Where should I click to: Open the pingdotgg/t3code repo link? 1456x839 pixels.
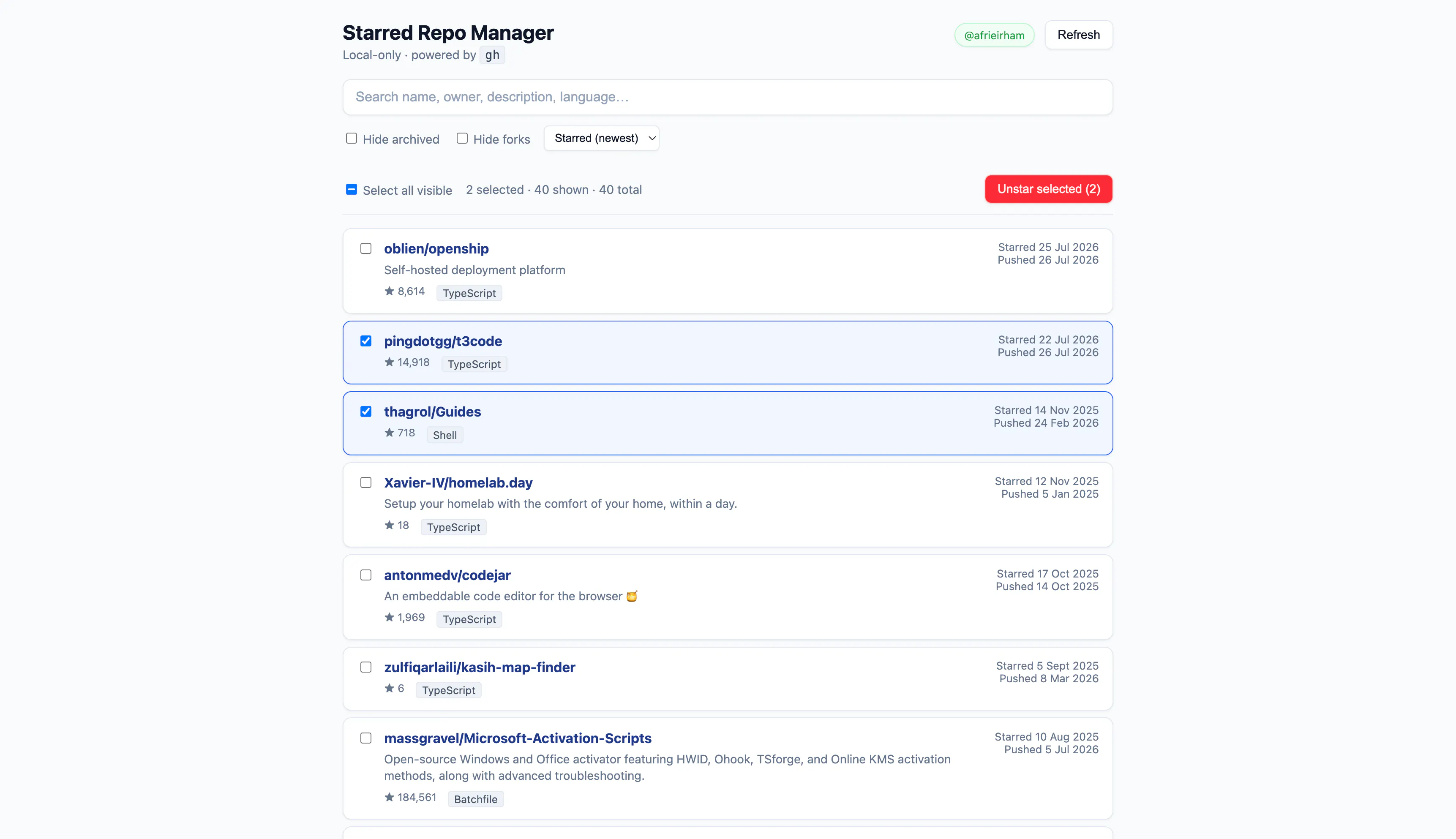(x=442, y=341)
